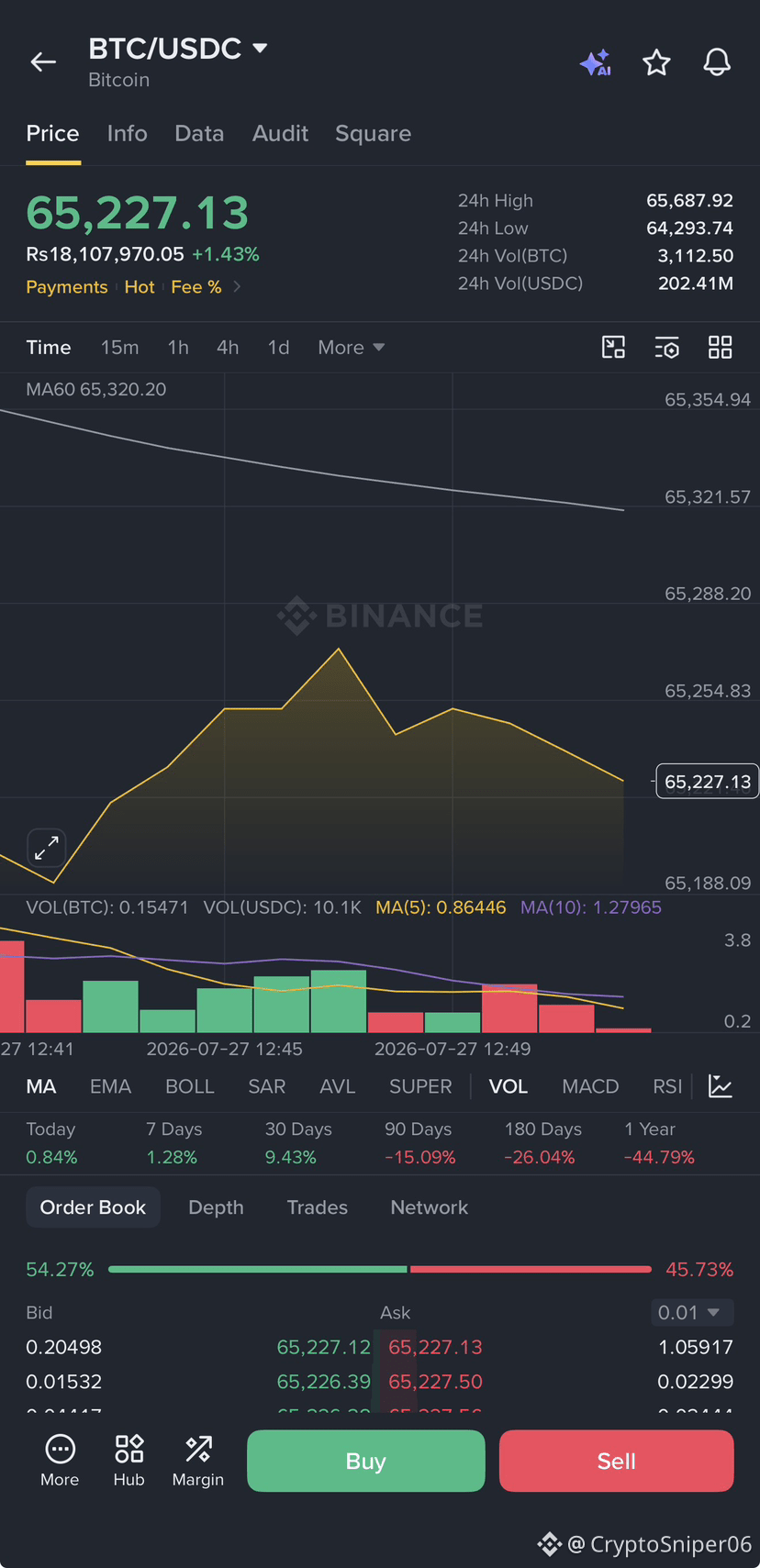Tap the bid/ask ratio bar
The width and height of the screenshot is (760, 1568).
380,1269
